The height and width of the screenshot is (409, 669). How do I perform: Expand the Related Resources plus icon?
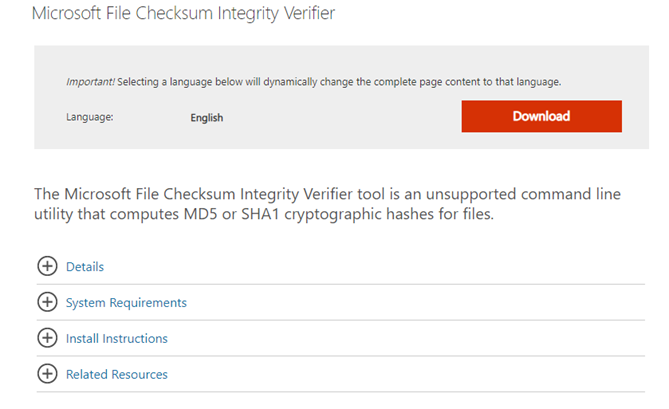47,374
